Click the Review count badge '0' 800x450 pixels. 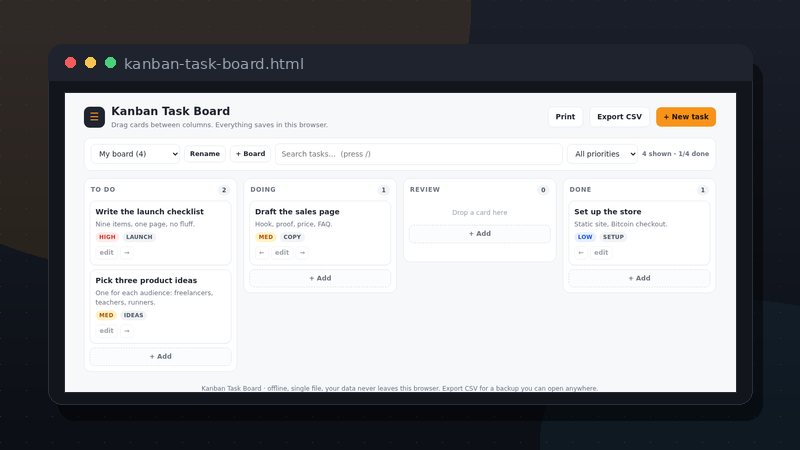tap(543, 190)
